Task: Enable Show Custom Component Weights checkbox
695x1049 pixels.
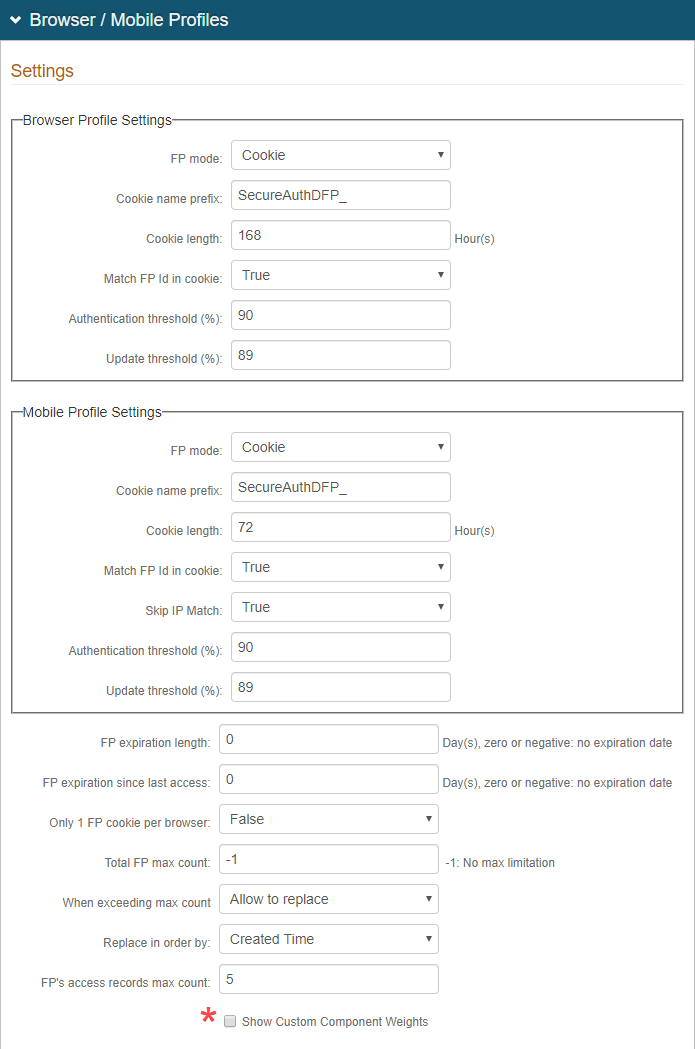Action: (x=230, y=1021)
